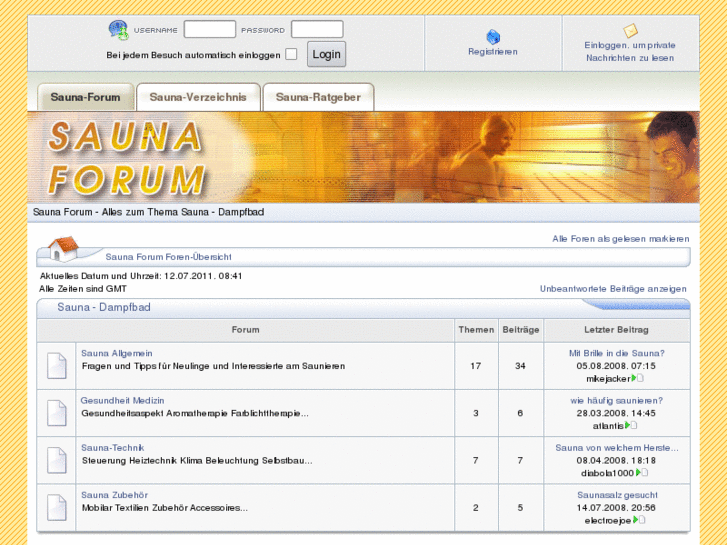Screen dimensions: 727x545
Task: Switch to the Sauna-Verzeichnis tab
Action: tap(197, 97)
